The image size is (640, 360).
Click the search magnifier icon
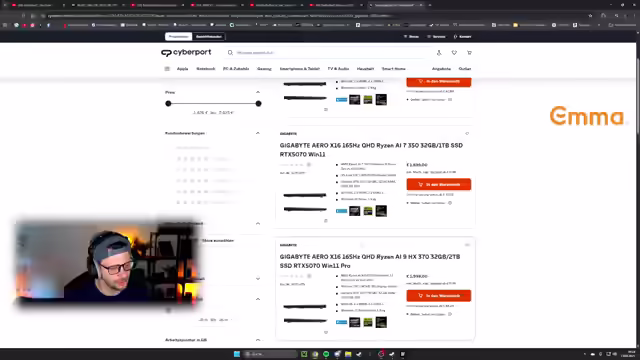click(230, 53)
